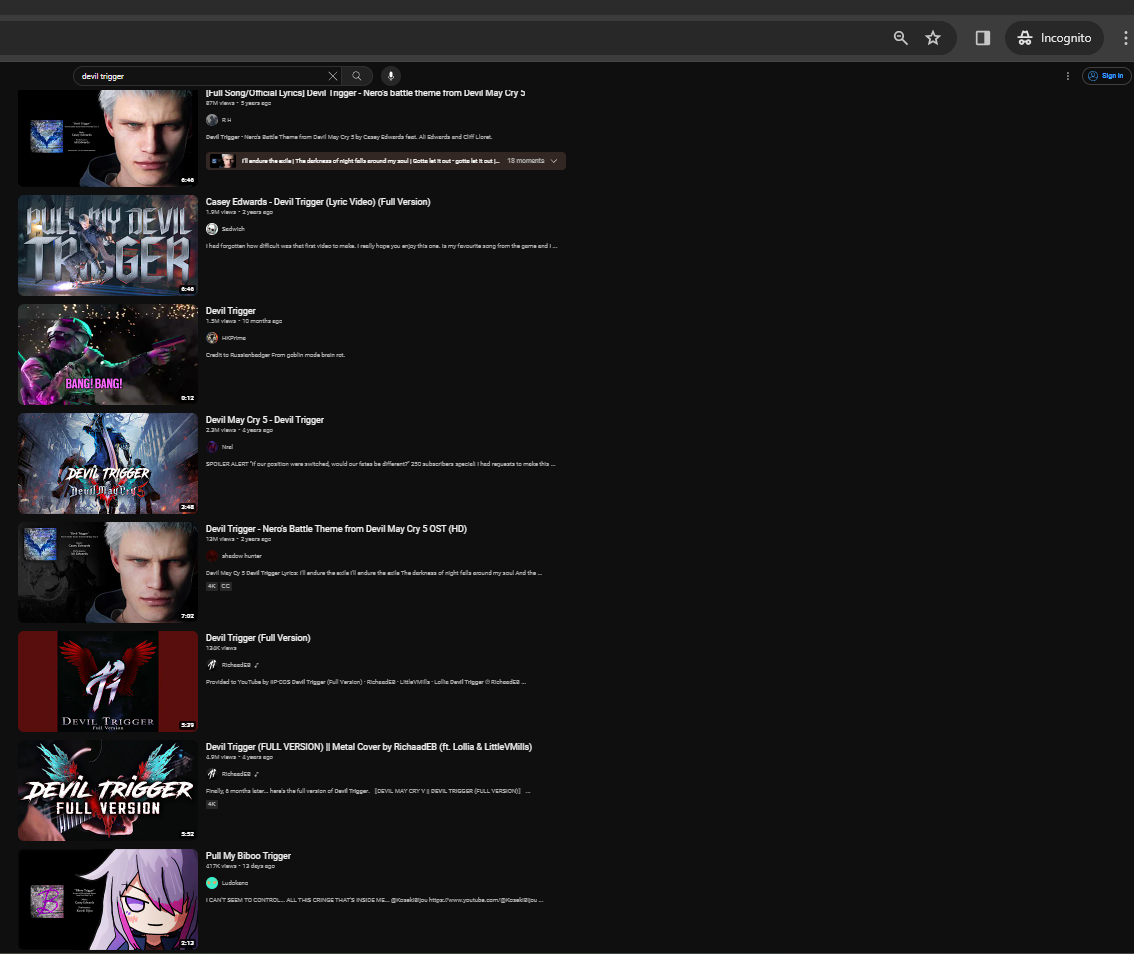The height and width of the screenshot is (954, 1134).
Task: Play the 'BANG! BANG!' thumbnail
Action: tap(108, 354)
